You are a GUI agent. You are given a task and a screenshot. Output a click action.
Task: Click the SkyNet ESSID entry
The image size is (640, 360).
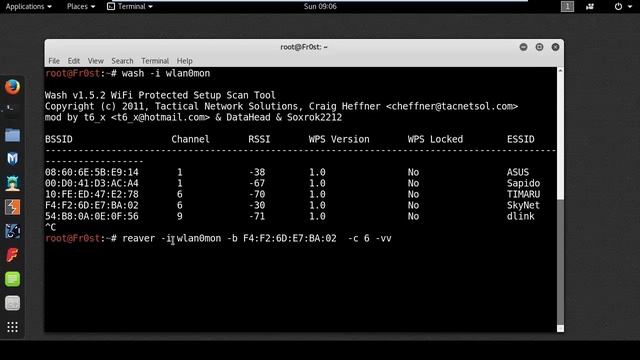pos(523,205)
